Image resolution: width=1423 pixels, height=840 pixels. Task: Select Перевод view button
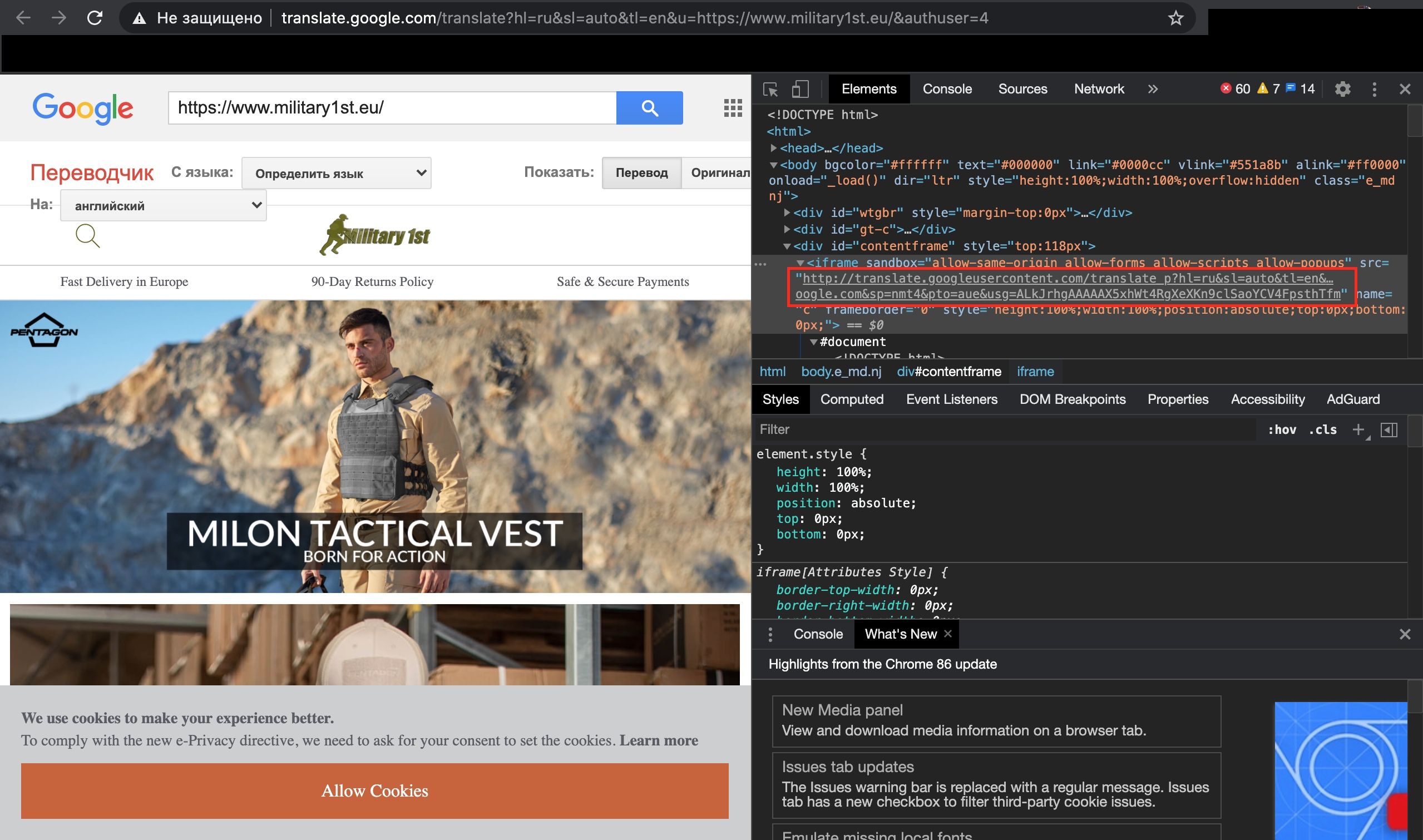642,172
